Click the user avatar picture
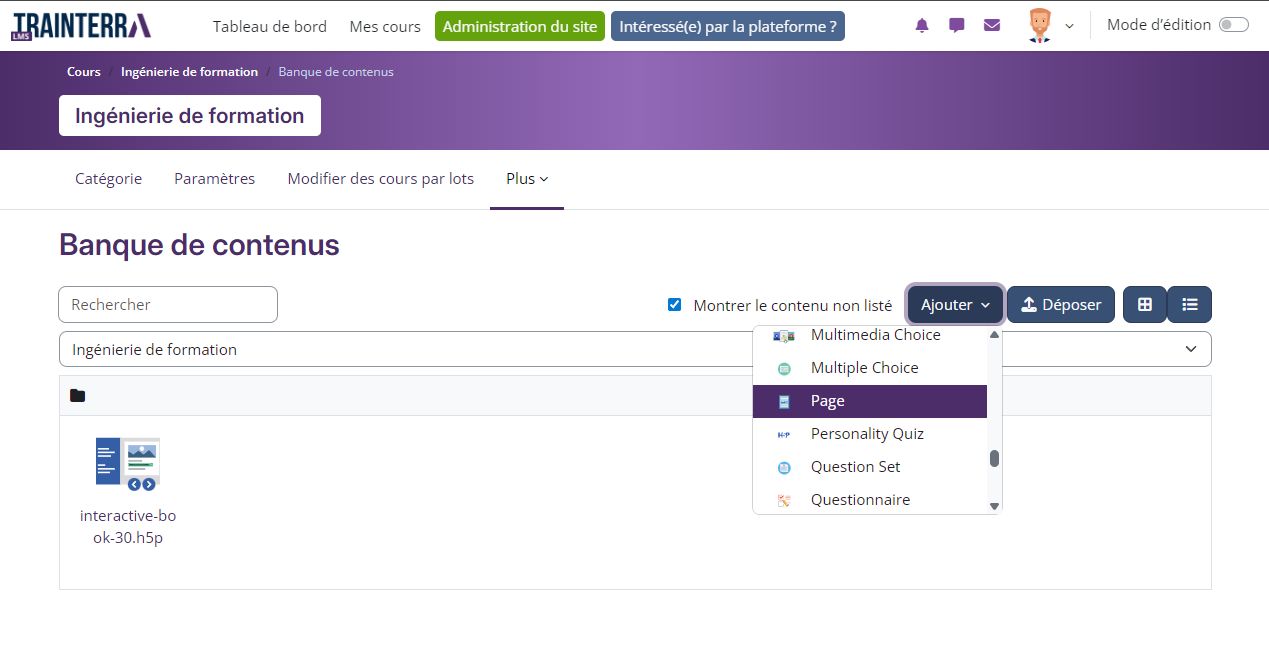1269x653 pixels. [1040, 25]
